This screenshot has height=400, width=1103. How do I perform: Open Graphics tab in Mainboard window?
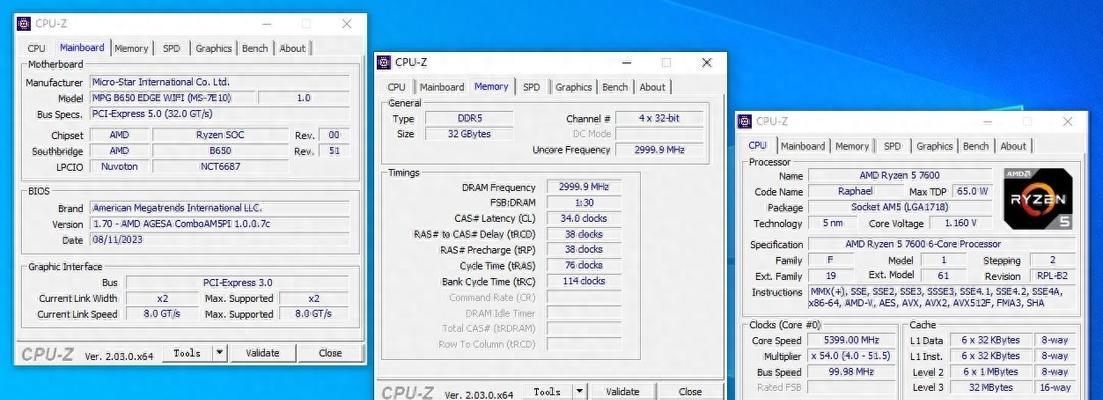click(x=214, y=49)
